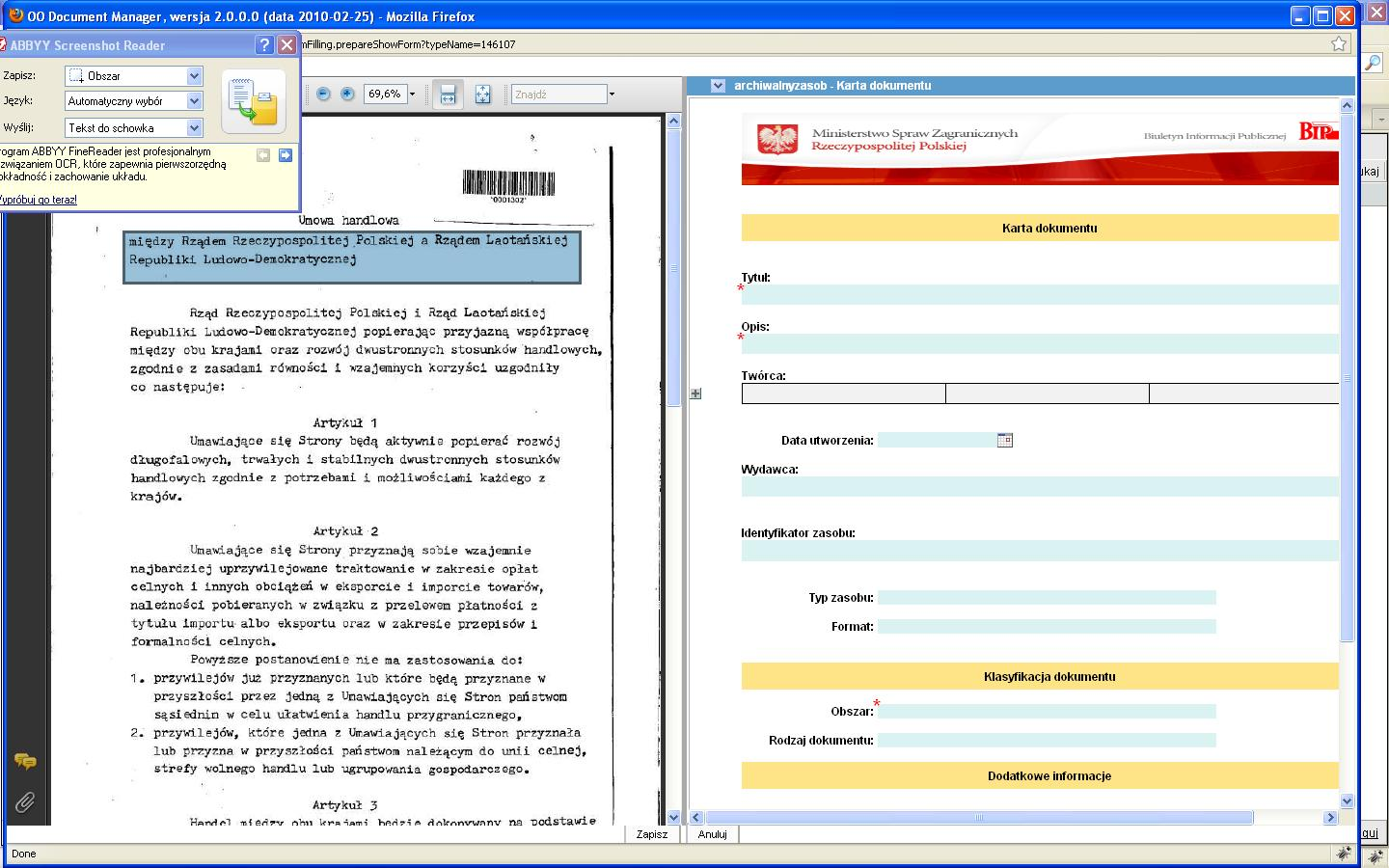Image resolution: width=1389 pixels, height=868 pixels.
Task: Select fit-width scrolling page view
Action: 448,95
